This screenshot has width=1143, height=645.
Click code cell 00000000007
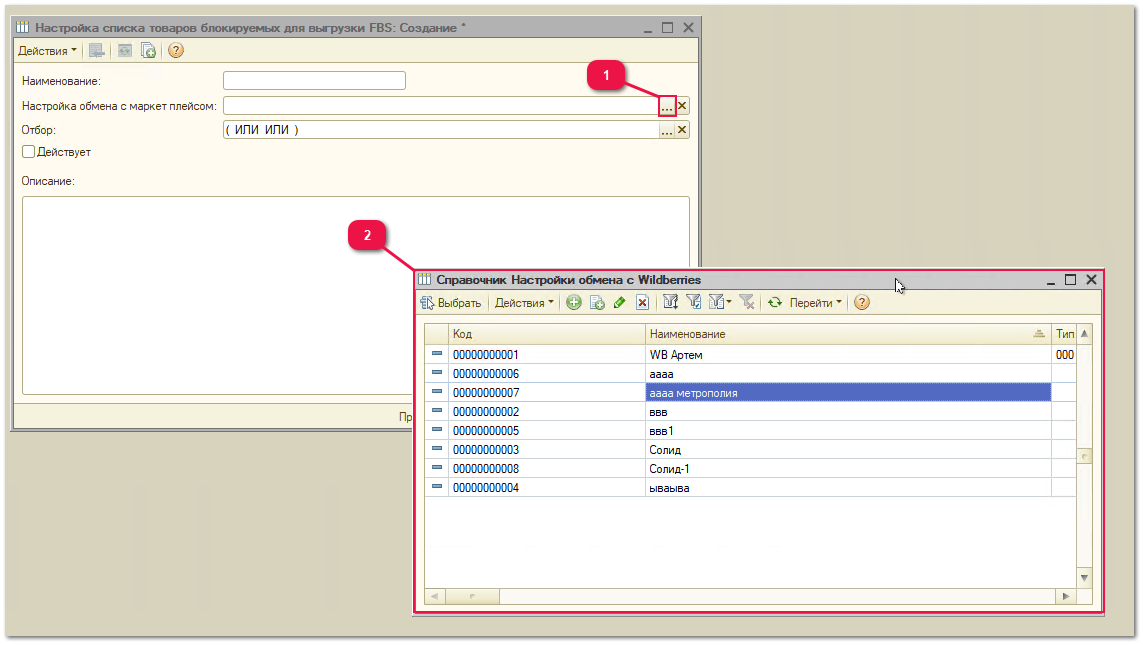click(547, 393)
